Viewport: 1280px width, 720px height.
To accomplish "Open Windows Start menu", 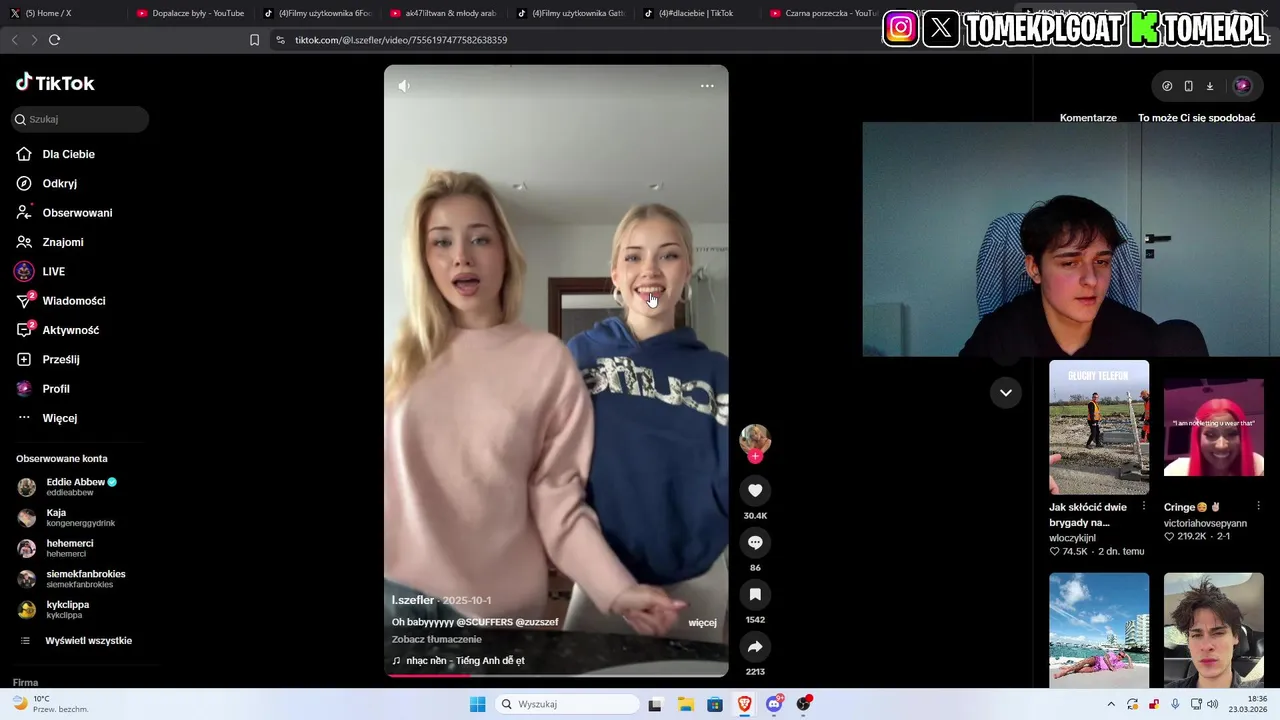I will (478, 704).
